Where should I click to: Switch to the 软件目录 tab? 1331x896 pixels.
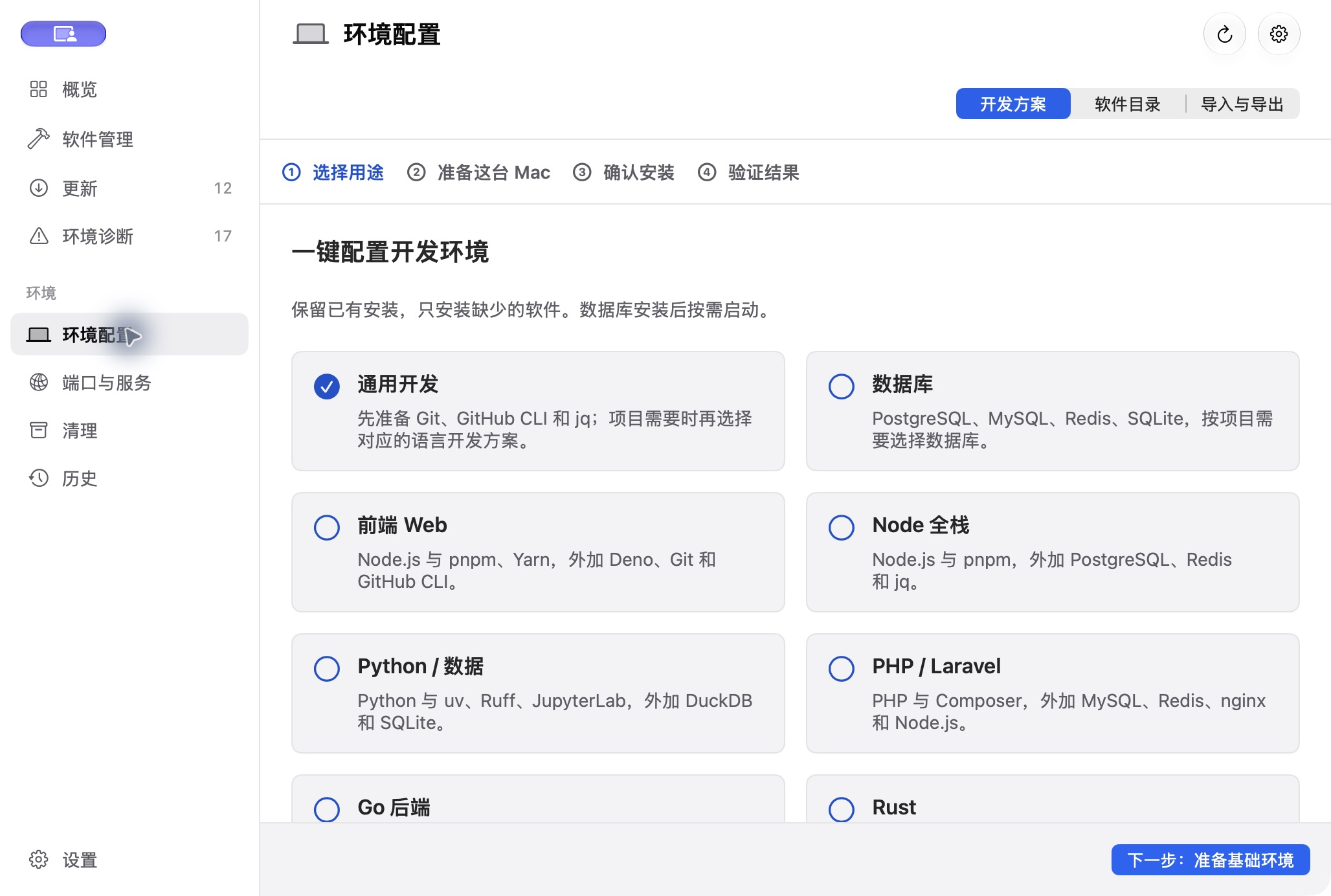click(1128, 104)
